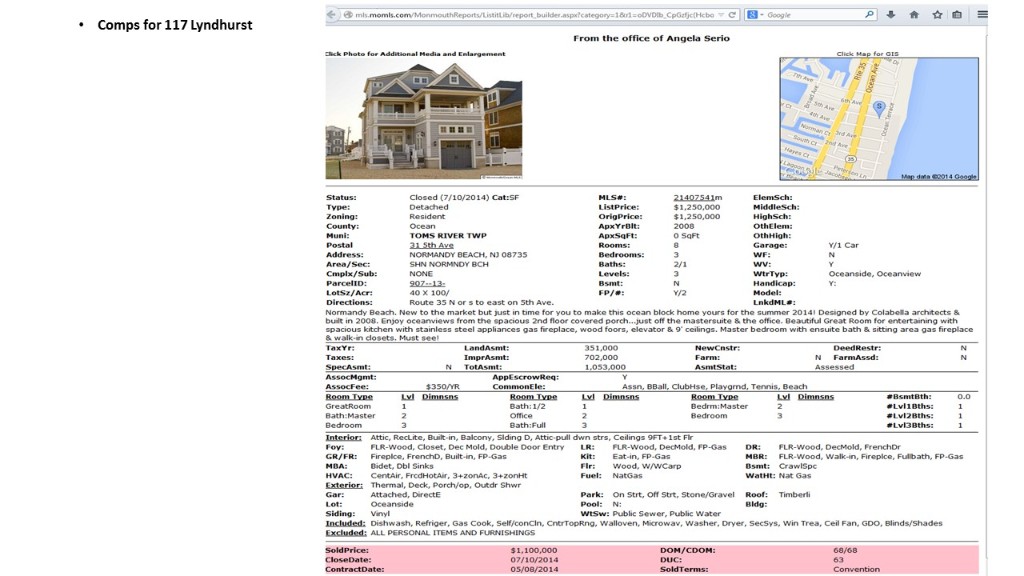Screen dimensions: 1024x576
Task: Click the ParcelID 907--13- link
Action: pos(426,282)
